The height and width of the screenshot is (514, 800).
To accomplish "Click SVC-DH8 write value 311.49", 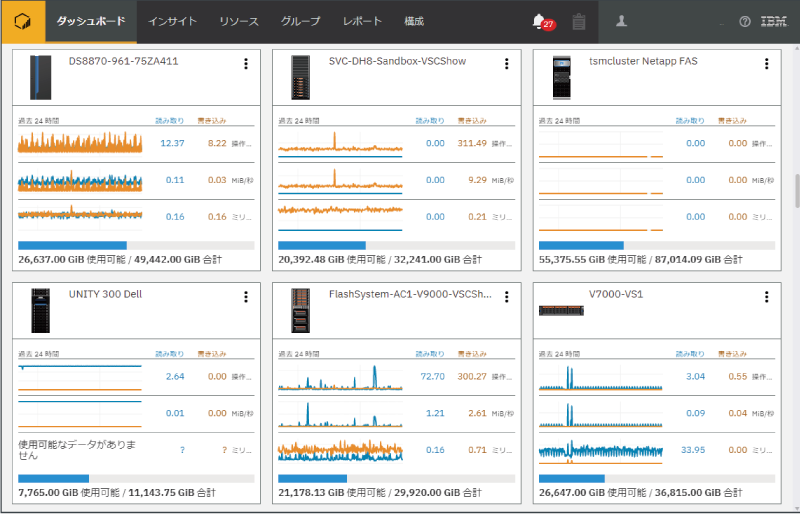I will [x=472, y=143].
